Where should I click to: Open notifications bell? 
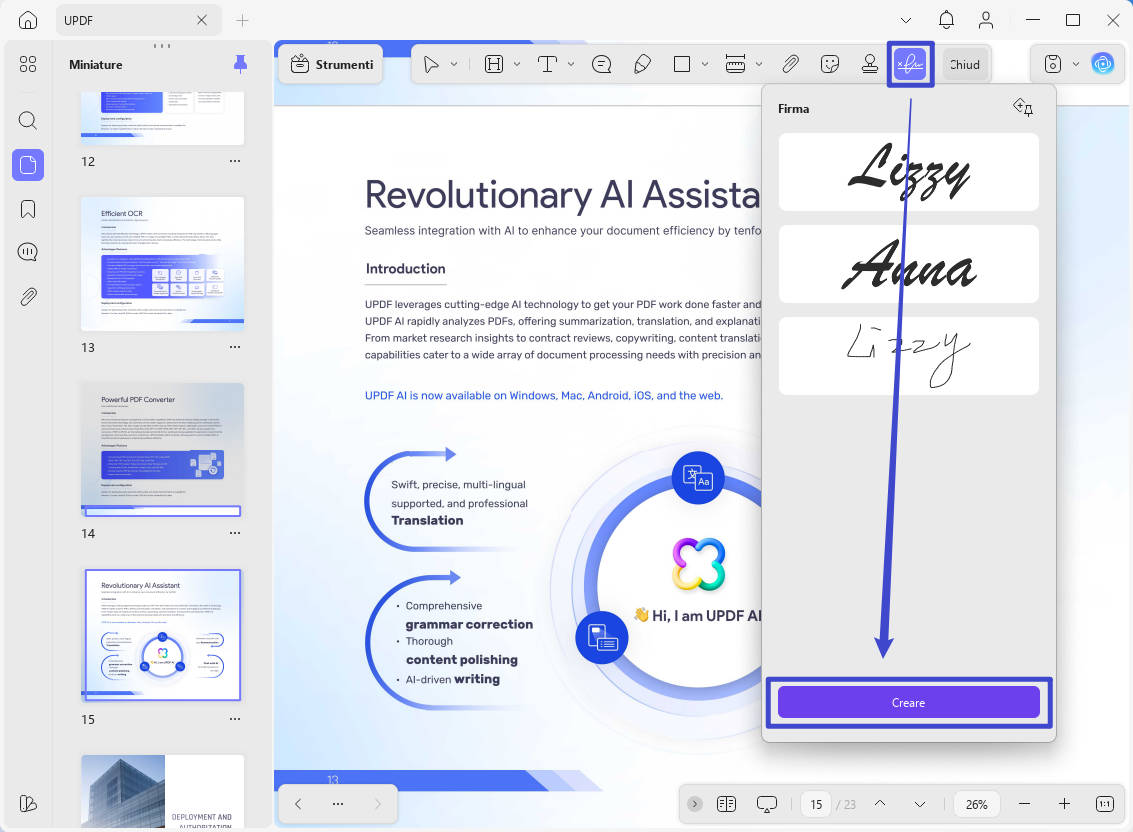[x=946, y=20]
